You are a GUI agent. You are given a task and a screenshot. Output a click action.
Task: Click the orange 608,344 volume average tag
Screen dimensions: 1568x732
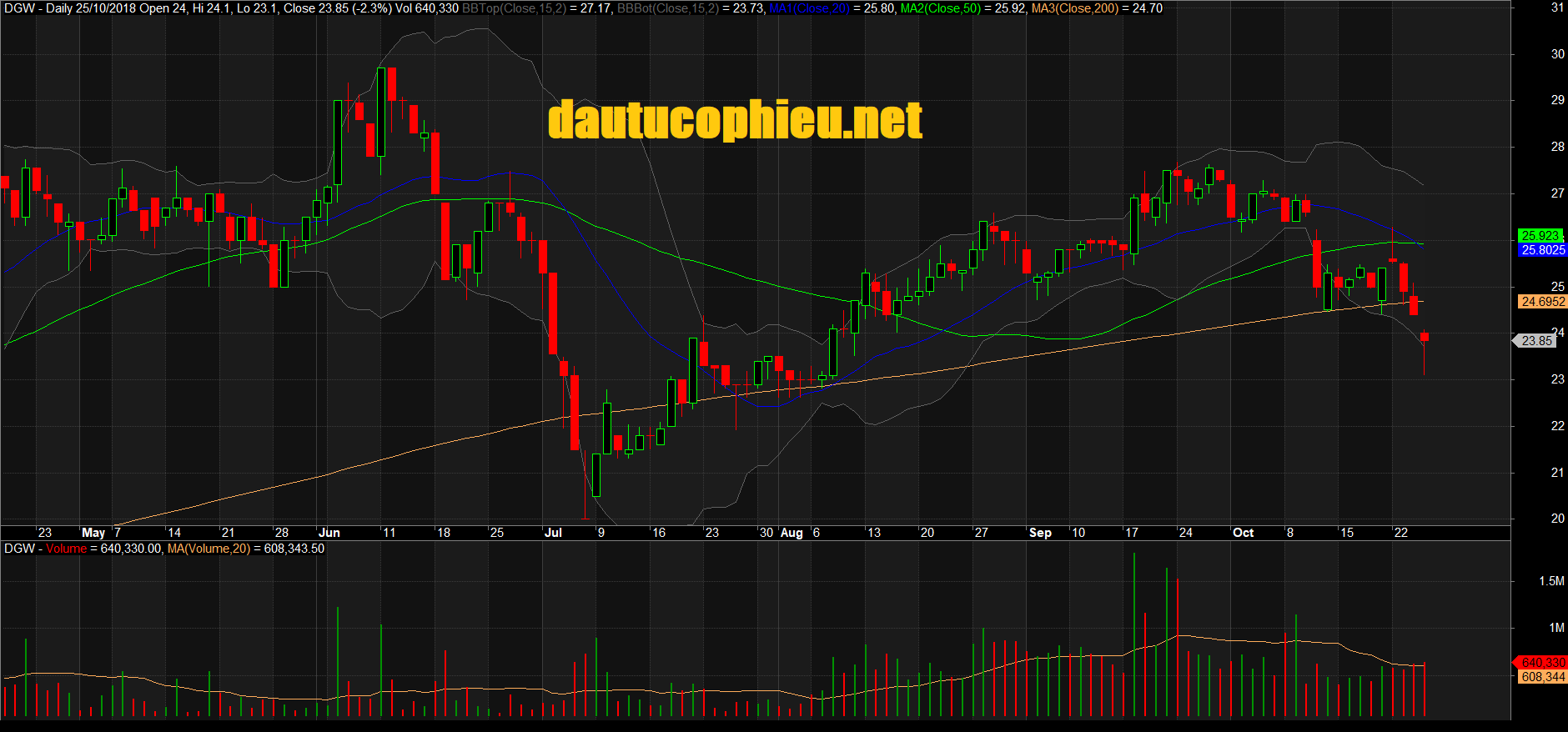1541,677
